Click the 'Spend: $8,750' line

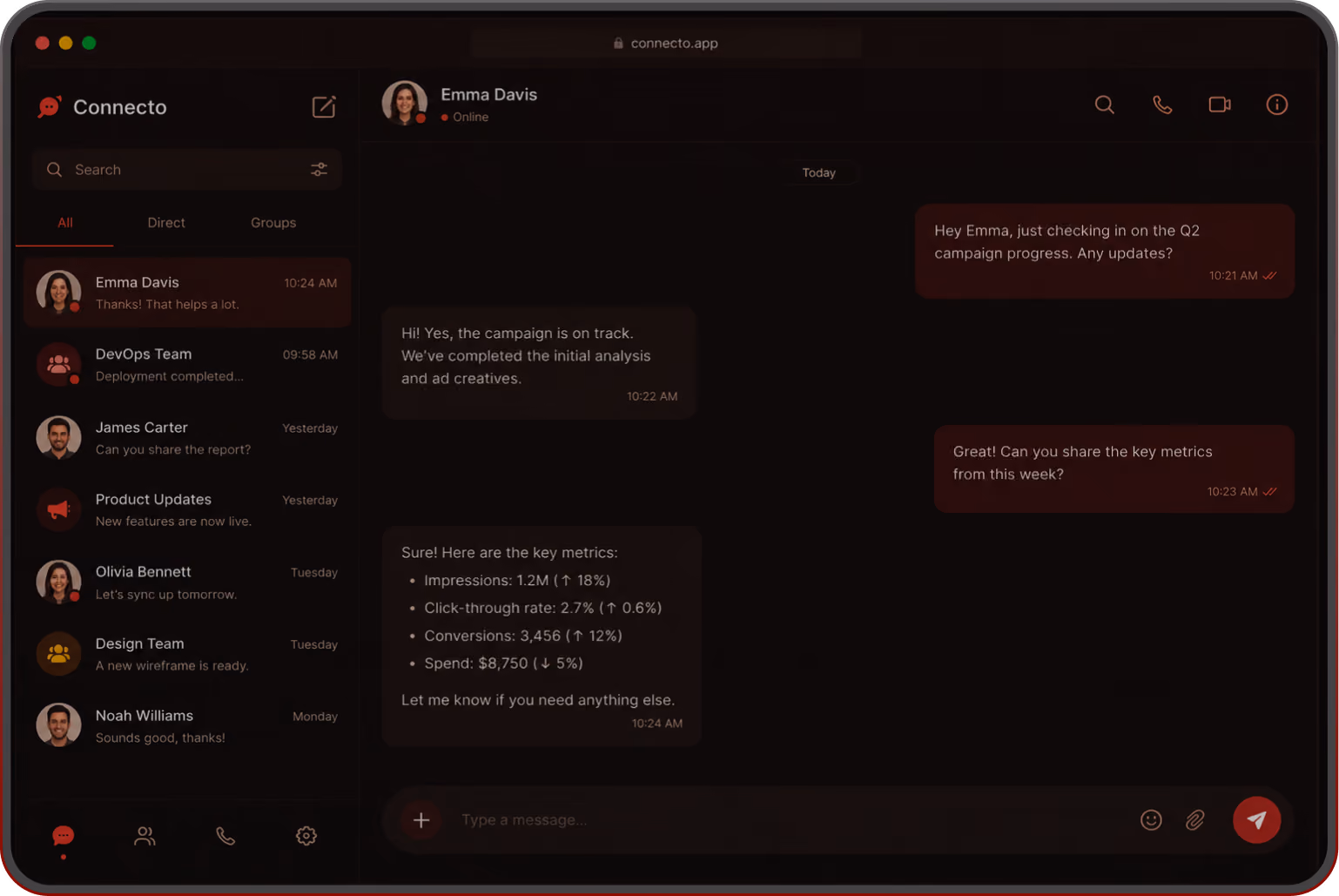pos(503,664)
